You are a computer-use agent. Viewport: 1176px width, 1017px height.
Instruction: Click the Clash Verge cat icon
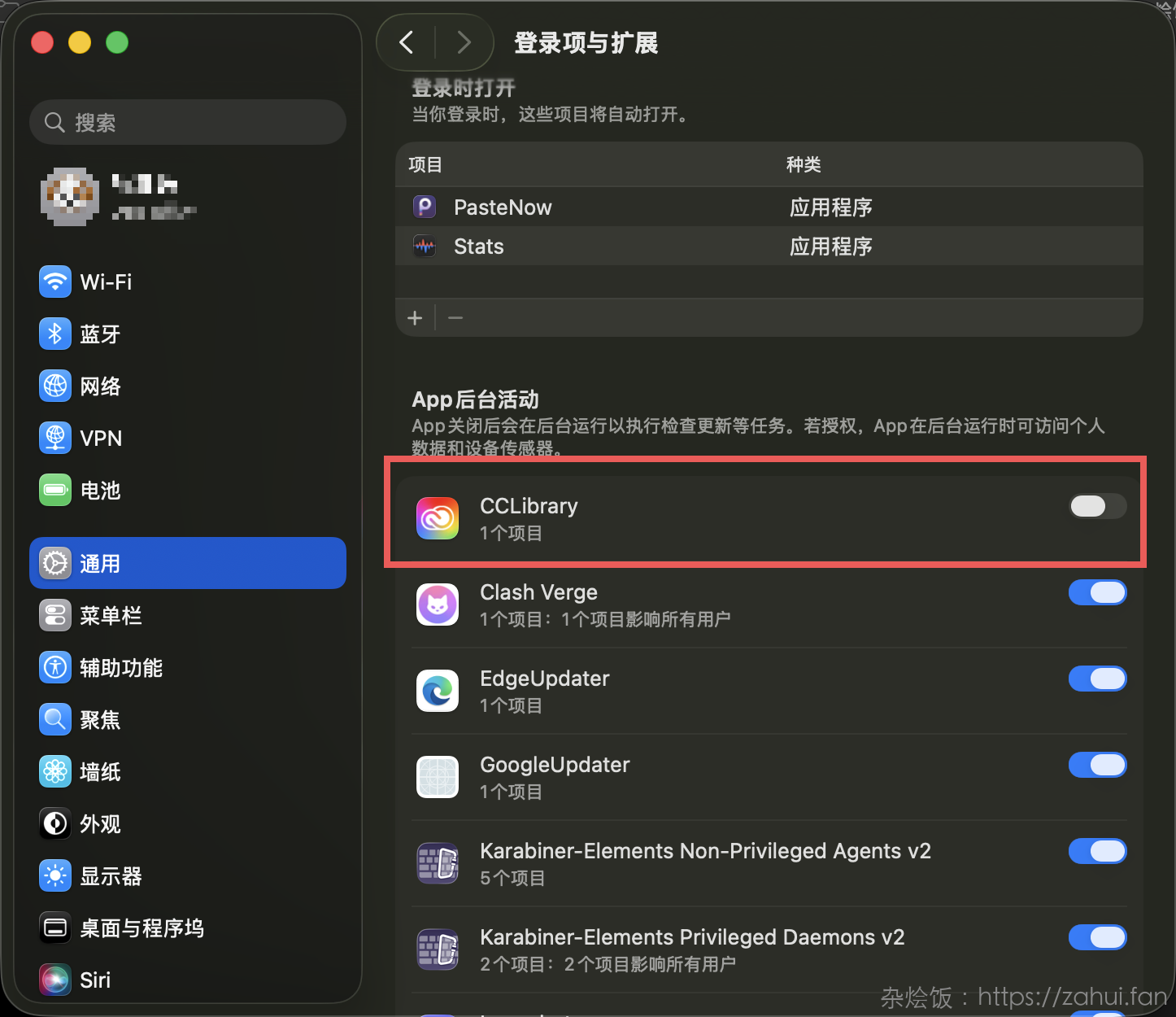[438, 605]
